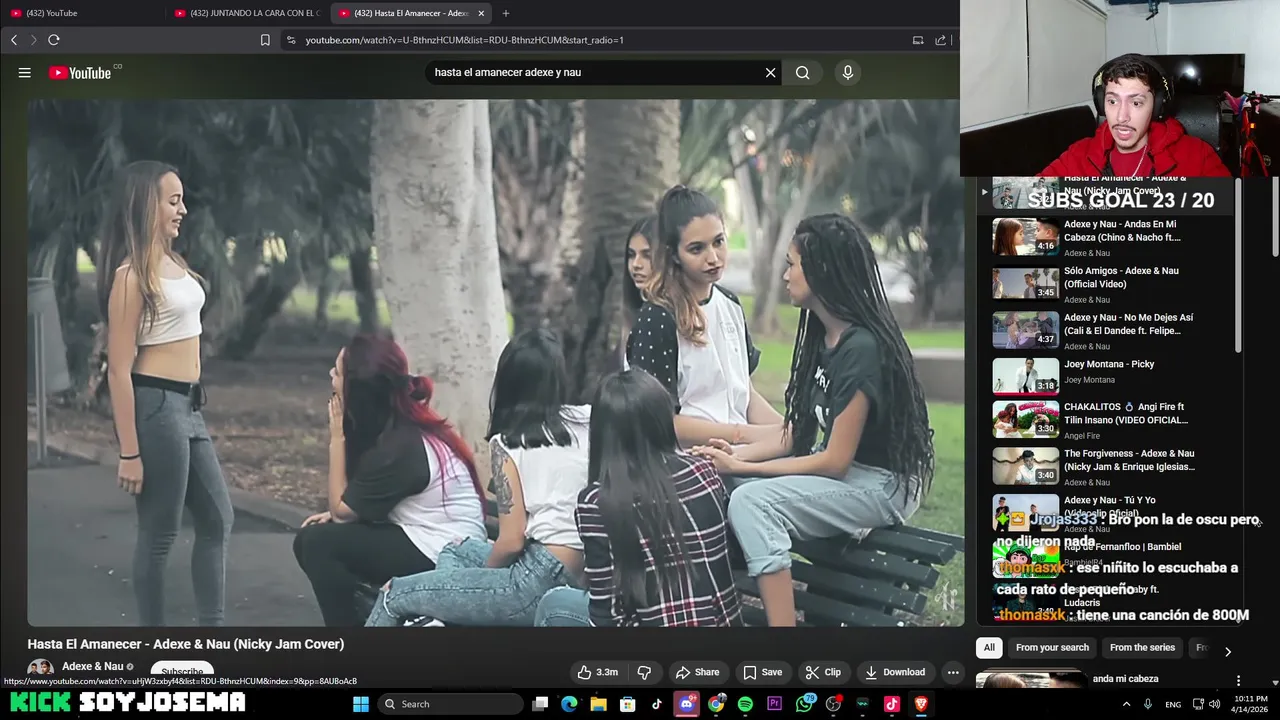1280x720 pixels.
Task: Go back in the browser
Action: pyautogui.click(x=14, y=40)
